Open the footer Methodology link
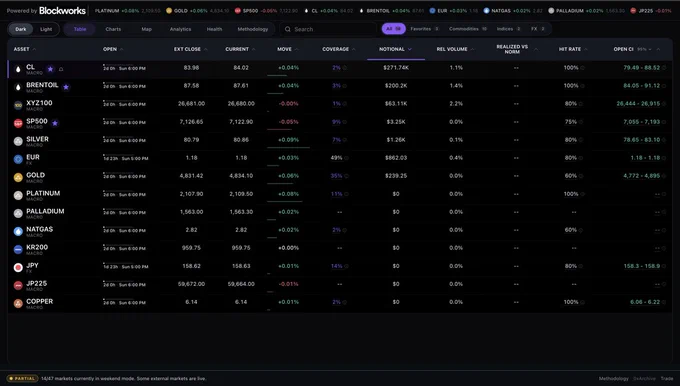Image resolution: width=680 pixels, height=386 pixels. click(614, 379)
